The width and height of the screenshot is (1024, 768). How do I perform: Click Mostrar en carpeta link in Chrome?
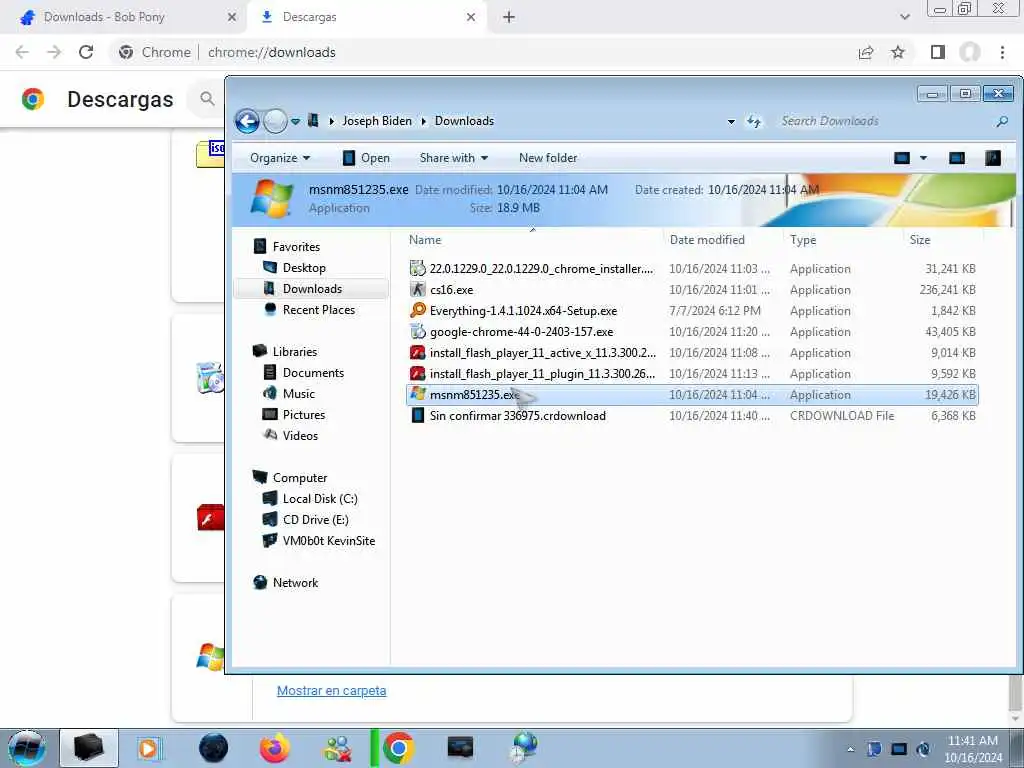tap(331, 690)
